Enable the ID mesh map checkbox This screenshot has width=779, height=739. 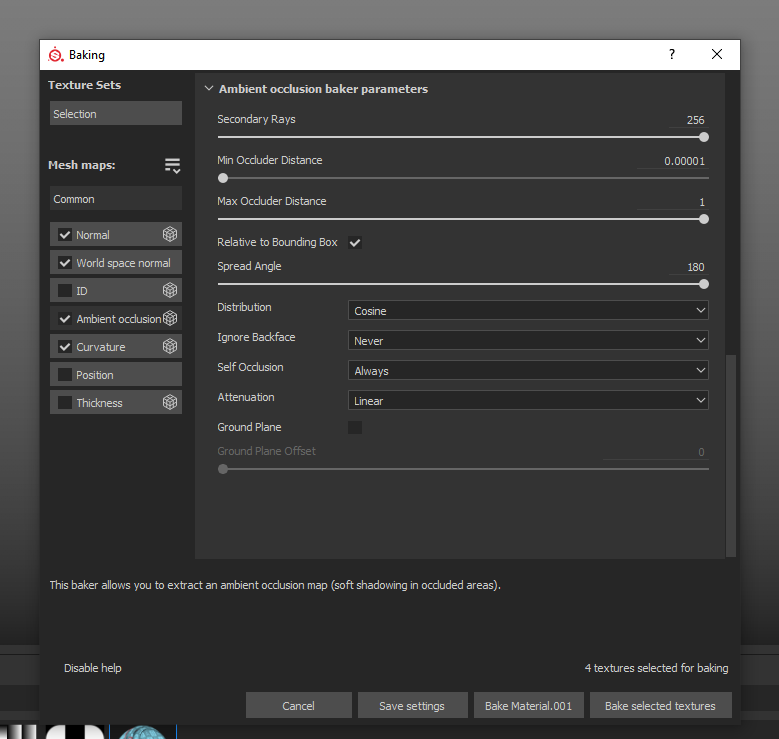point(65,291)
